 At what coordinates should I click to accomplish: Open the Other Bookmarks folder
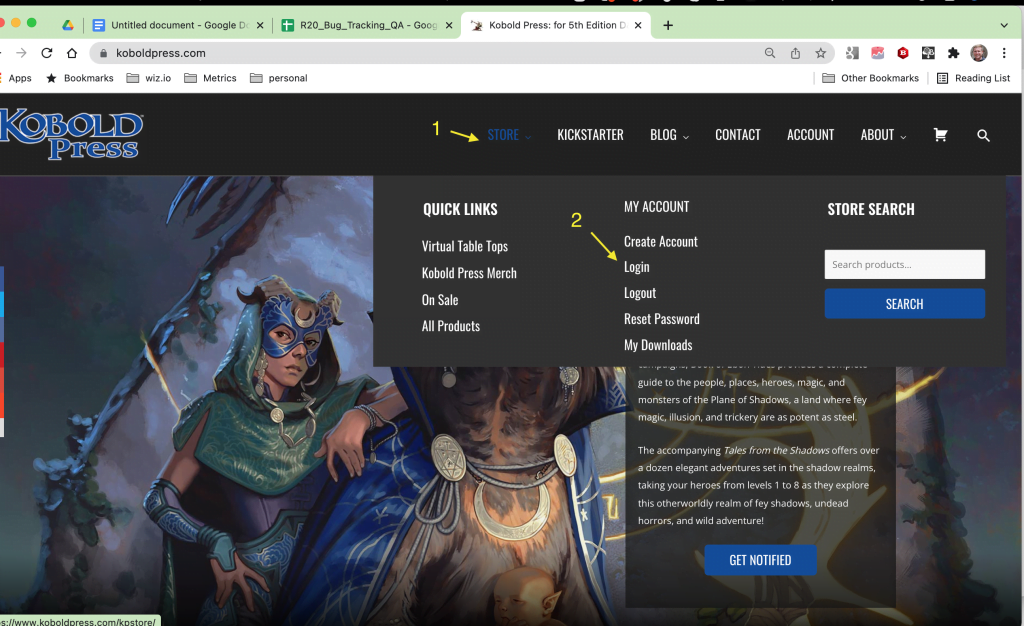click(871, 78)
